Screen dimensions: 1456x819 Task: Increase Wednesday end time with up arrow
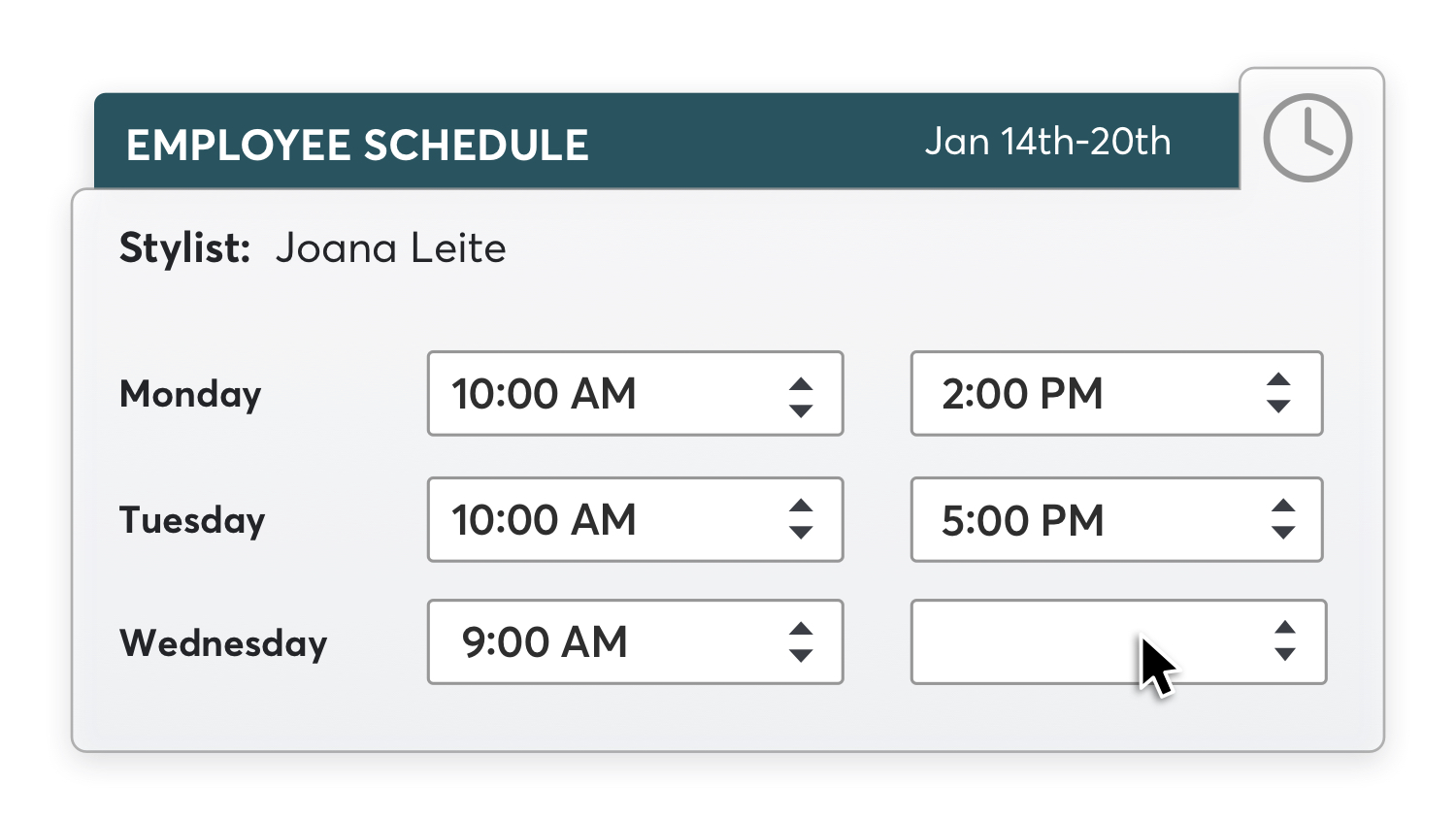[x=1284, y=628]
